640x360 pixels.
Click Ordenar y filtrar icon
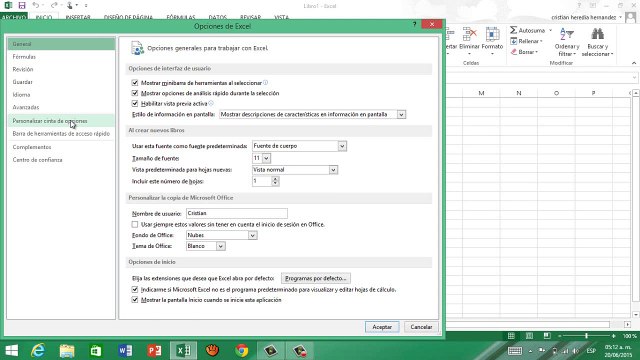coord(567,34)
